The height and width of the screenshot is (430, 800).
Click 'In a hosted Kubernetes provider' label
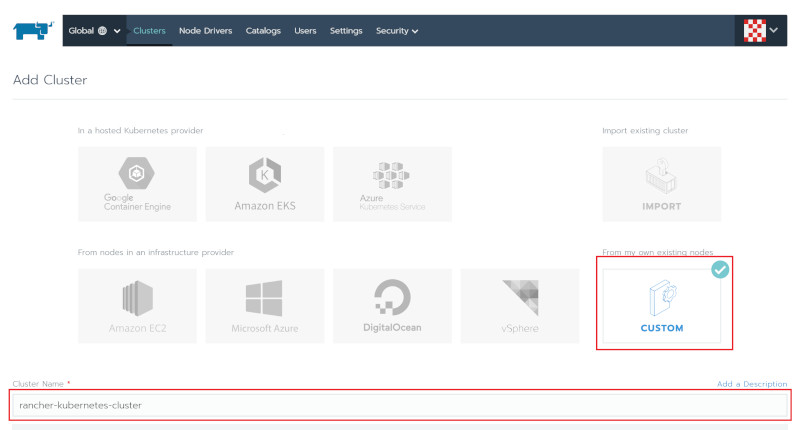click(140, 131)
